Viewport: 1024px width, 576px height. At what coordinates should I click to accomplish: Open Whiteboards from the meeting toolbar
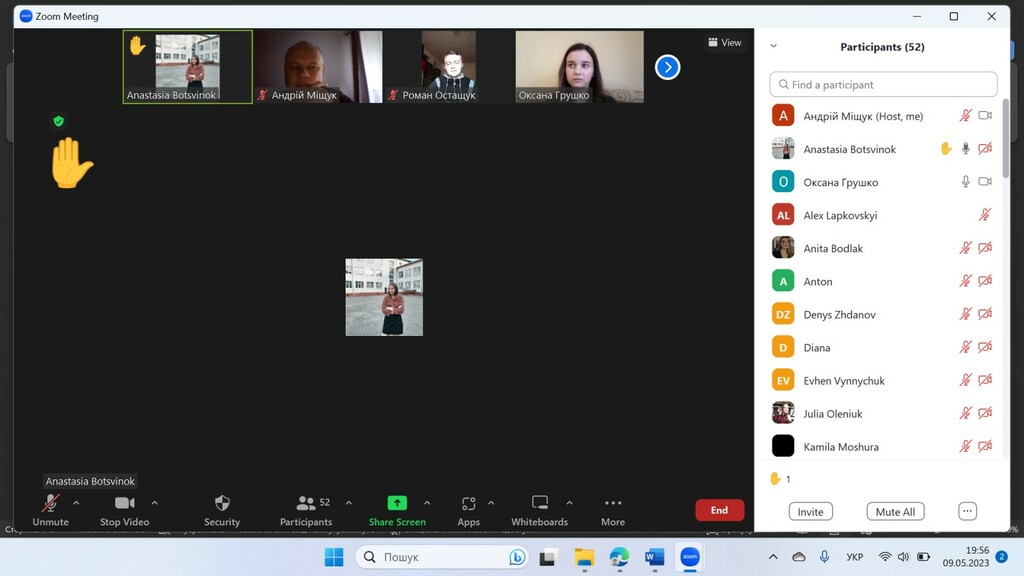pyautogui.click(x=539, y=509)
